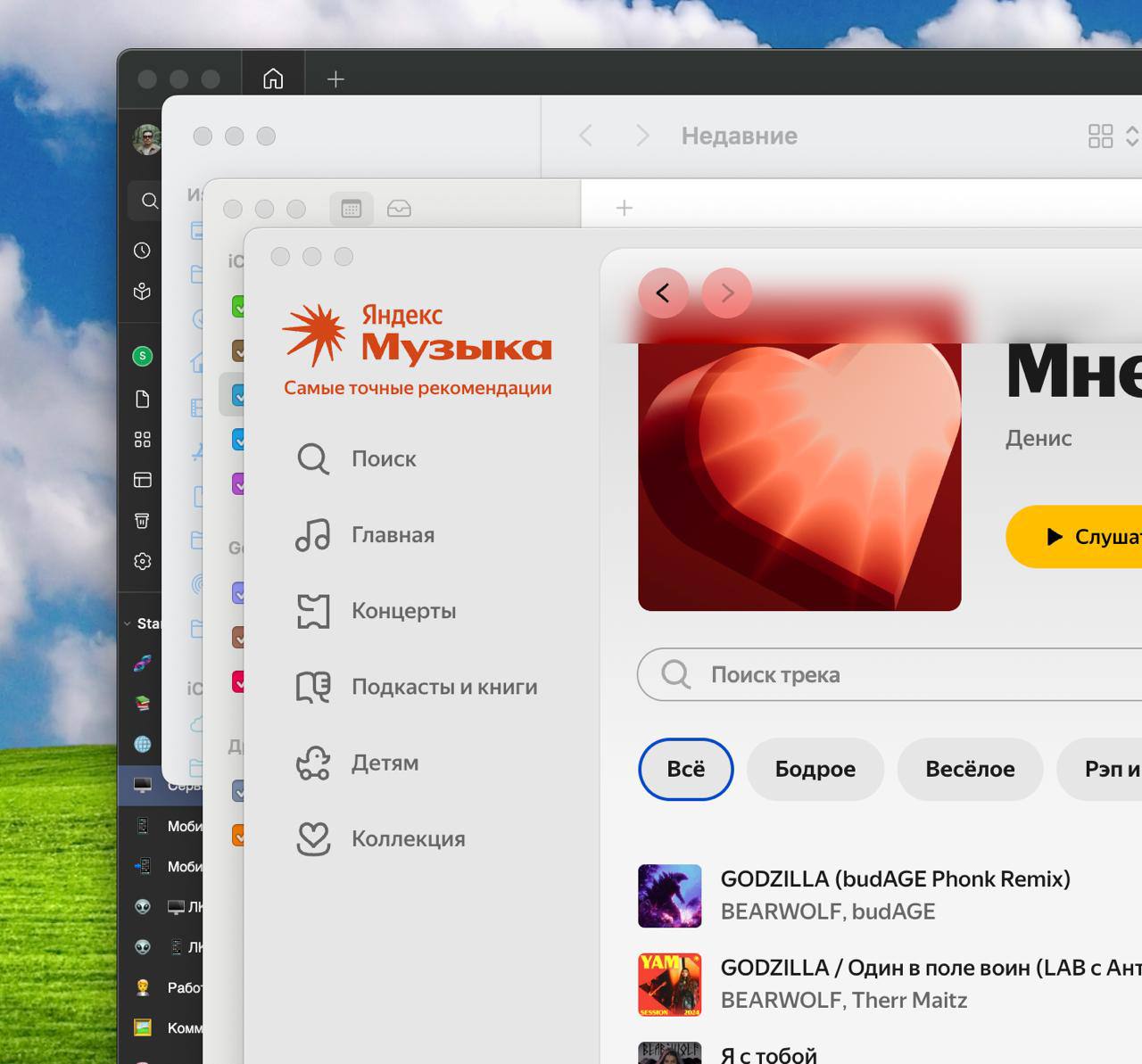This screenshot has width=1142, height=1064.
Task: Open your Коллекция
Action: click(x=409, y=838)
